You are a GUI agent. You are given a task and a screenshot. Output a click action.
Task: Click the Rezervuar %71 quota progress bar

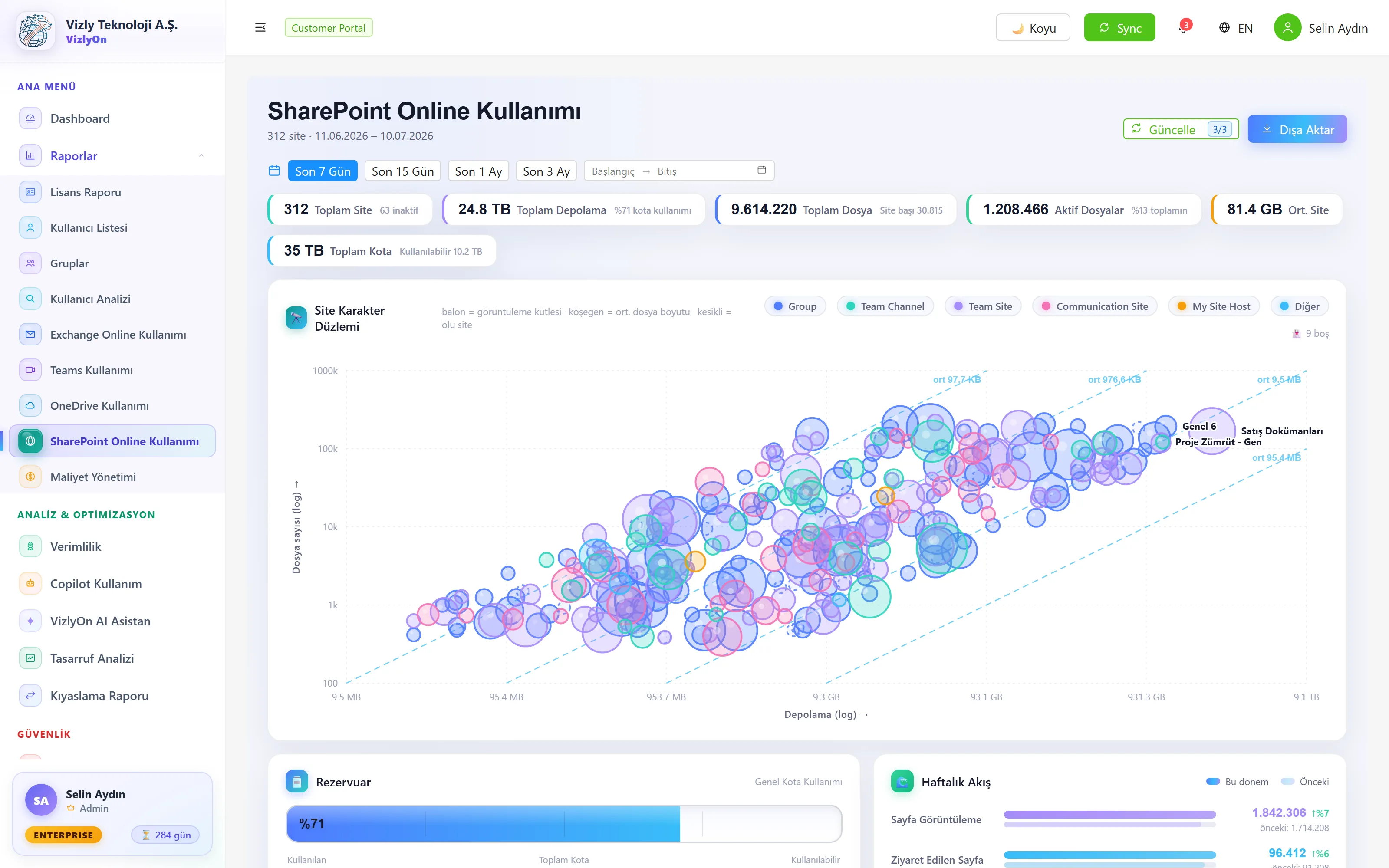pyautogui.click(x=564, y=823)
